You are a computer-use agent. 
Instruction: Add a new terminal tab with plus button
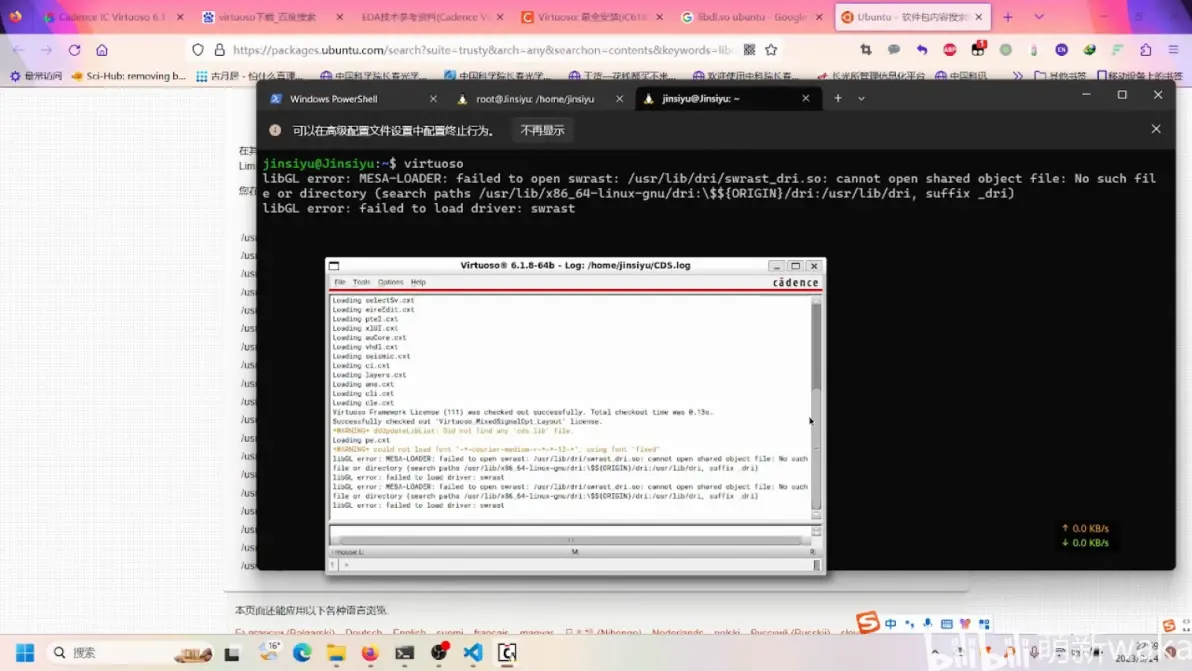click(838, 98)
